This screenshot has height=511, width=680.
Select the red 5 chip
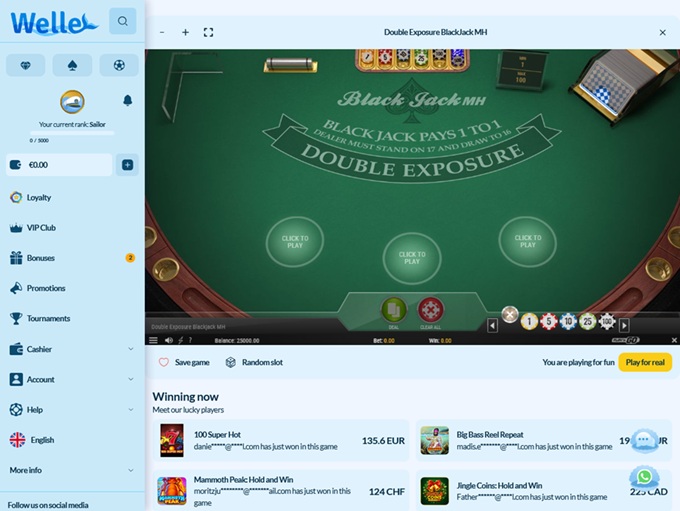tap(548, 321)
